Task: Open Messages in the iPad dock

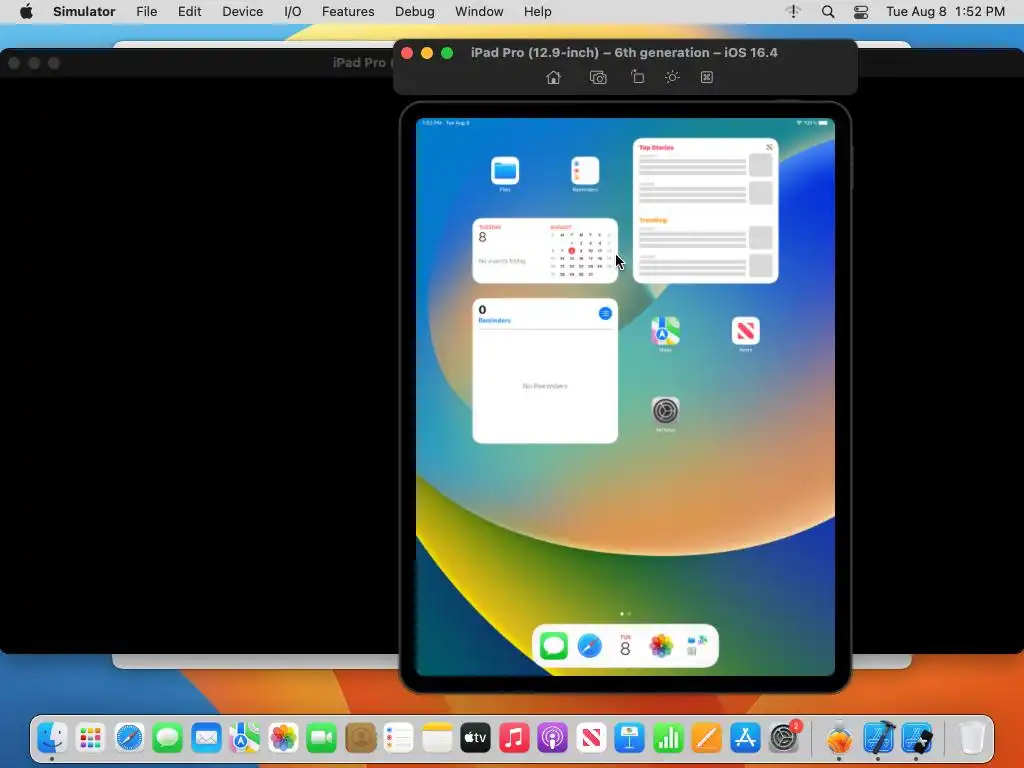Action: [x=554, y=646]
